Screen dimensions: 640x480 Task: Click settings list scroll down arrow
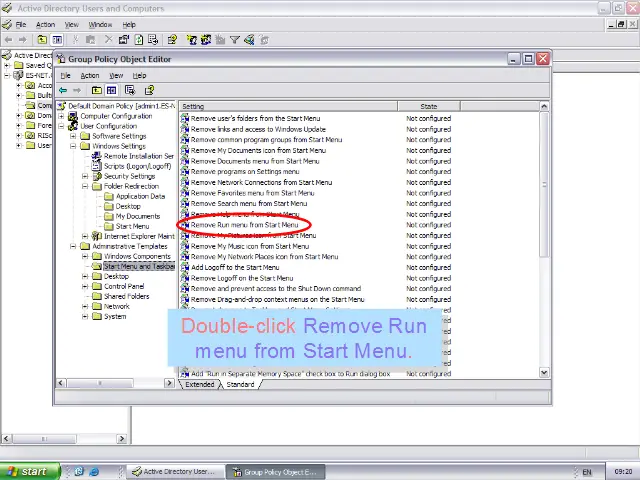tap(544, 372)
